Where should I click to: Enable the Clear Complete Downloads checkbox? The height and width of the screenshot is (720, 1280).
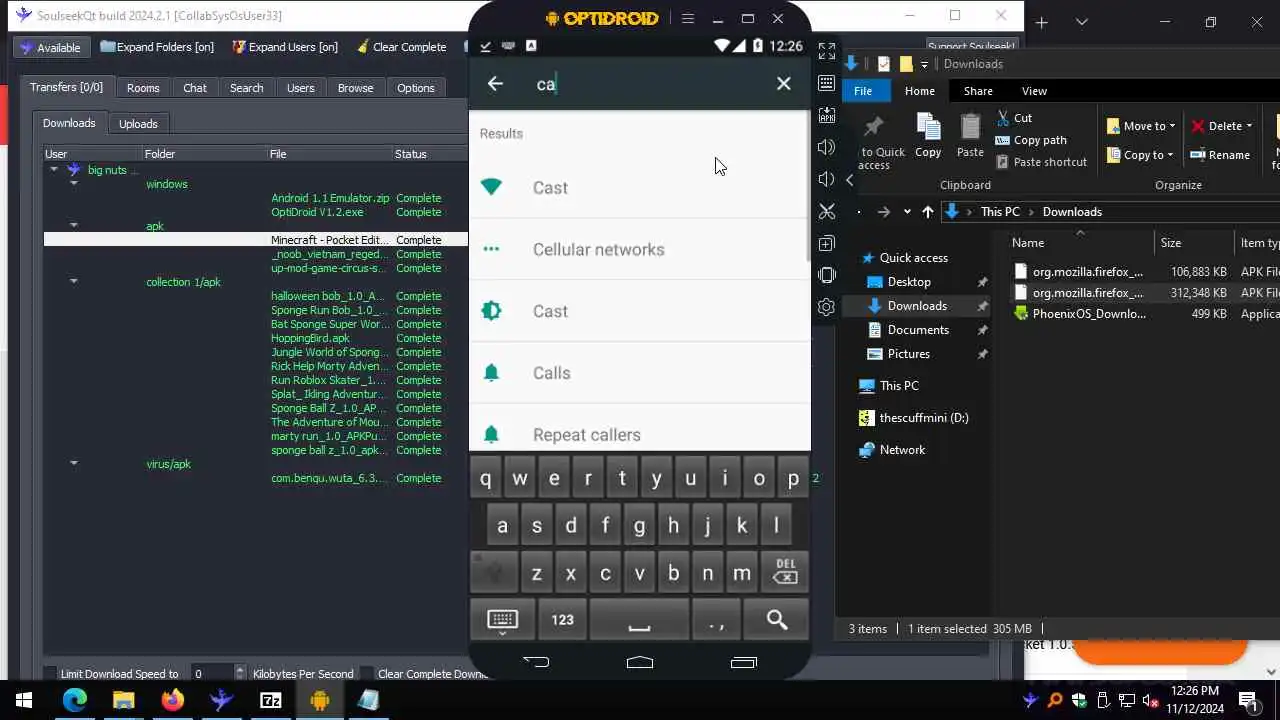[x=367, y=674]
